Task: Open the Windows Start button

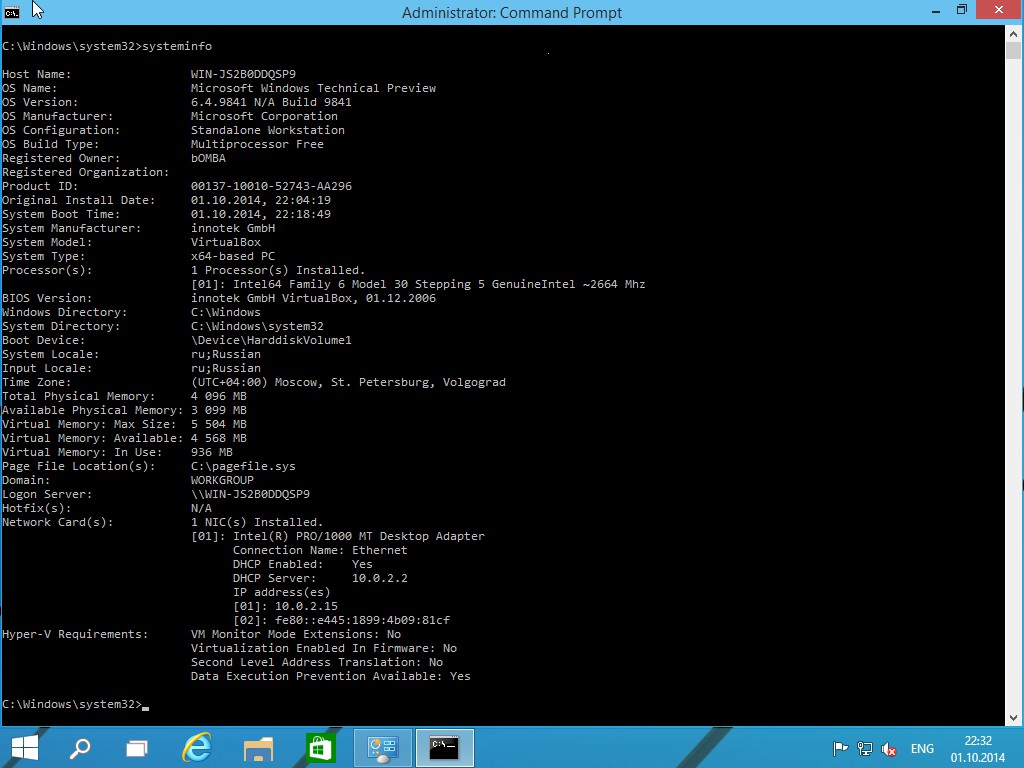Action: (25, 748)
